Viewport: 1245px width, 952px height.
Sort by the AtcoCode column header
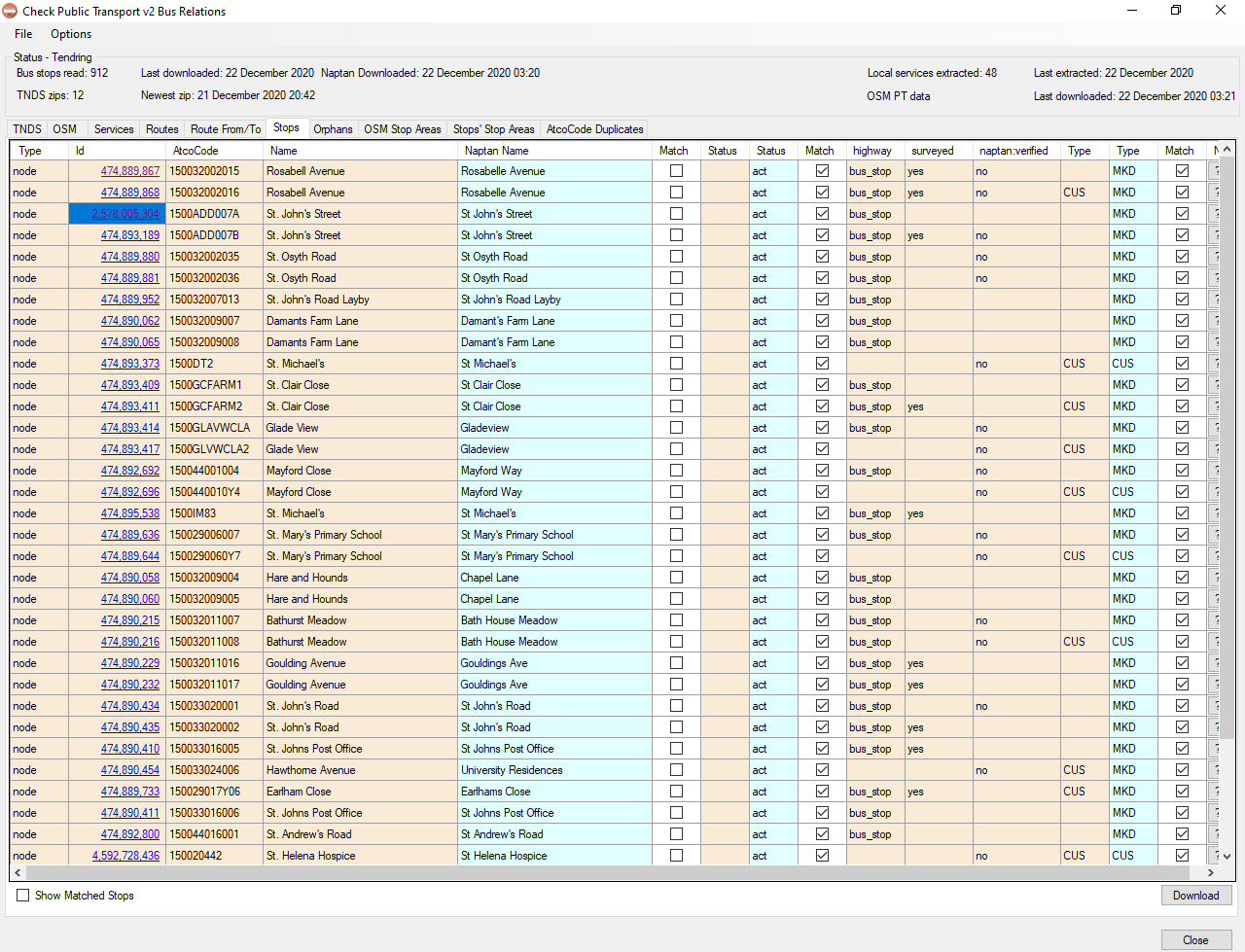click(x=214, y=151)
